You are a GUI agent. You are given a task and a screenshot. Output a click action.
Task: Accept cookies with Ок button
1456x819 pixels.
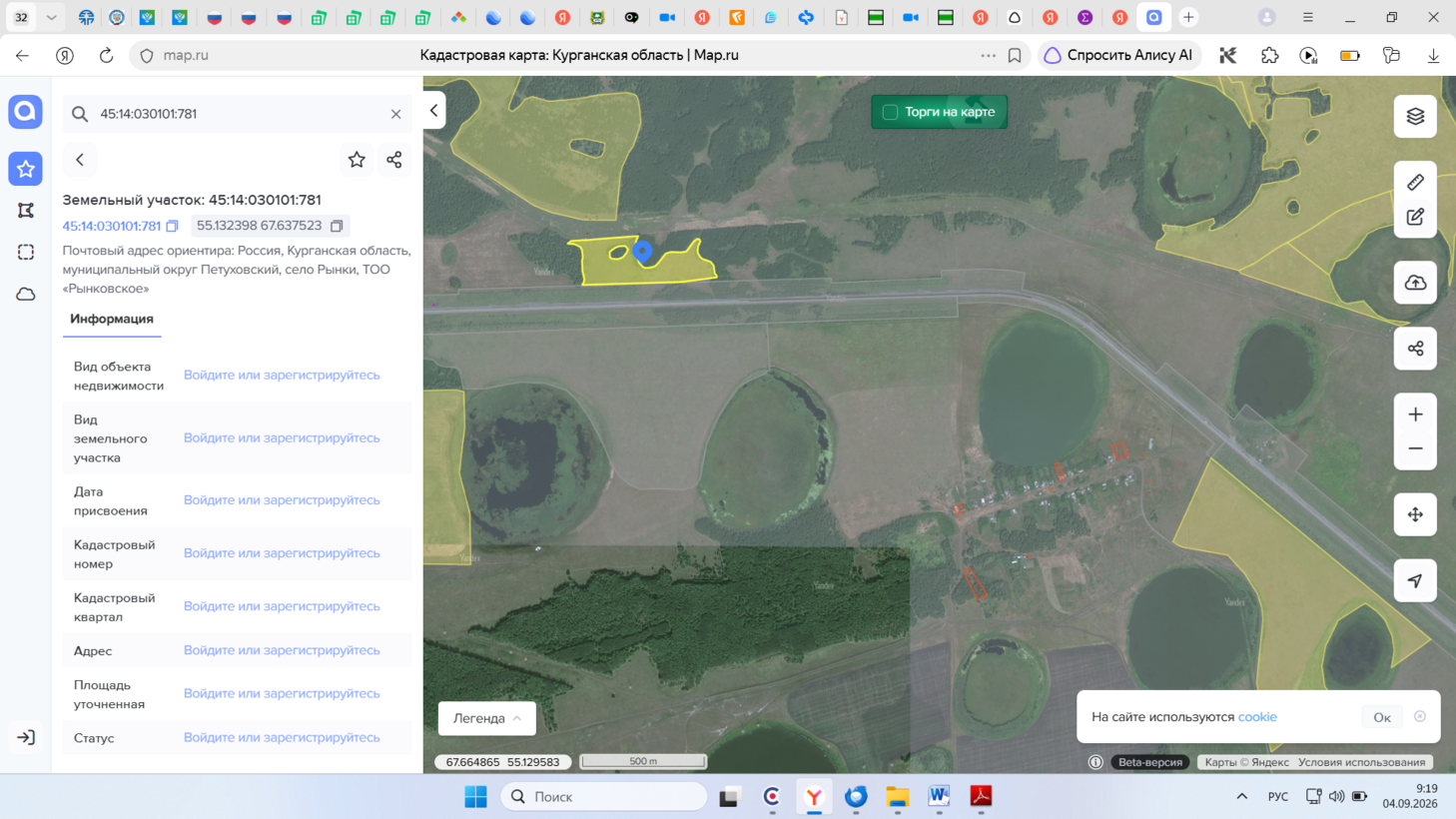click(x=1382, y=717)
